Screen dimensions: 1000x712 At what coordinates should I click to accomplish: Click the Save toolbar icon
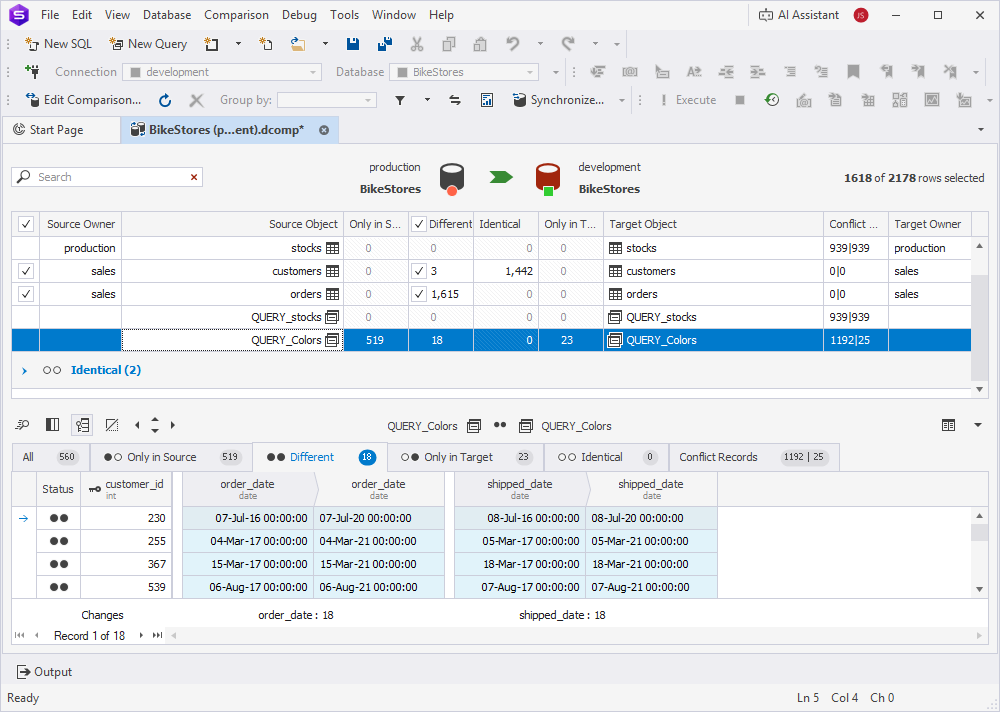pyautogui.click(x=354, y=44)
